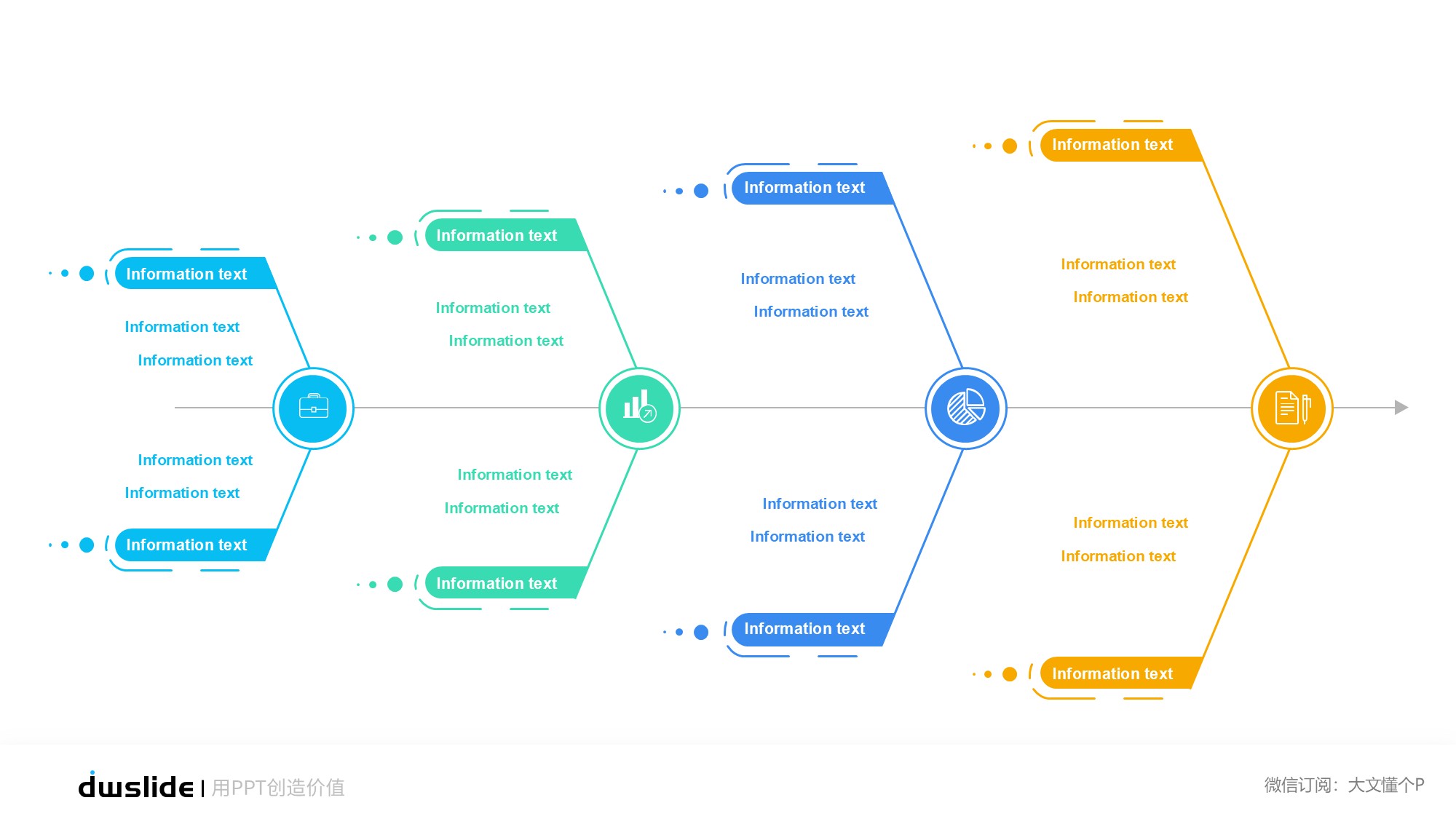Click the gray arrowhead at timeline end
Screen dimensions: 1456x819
tap(1401, 408)
